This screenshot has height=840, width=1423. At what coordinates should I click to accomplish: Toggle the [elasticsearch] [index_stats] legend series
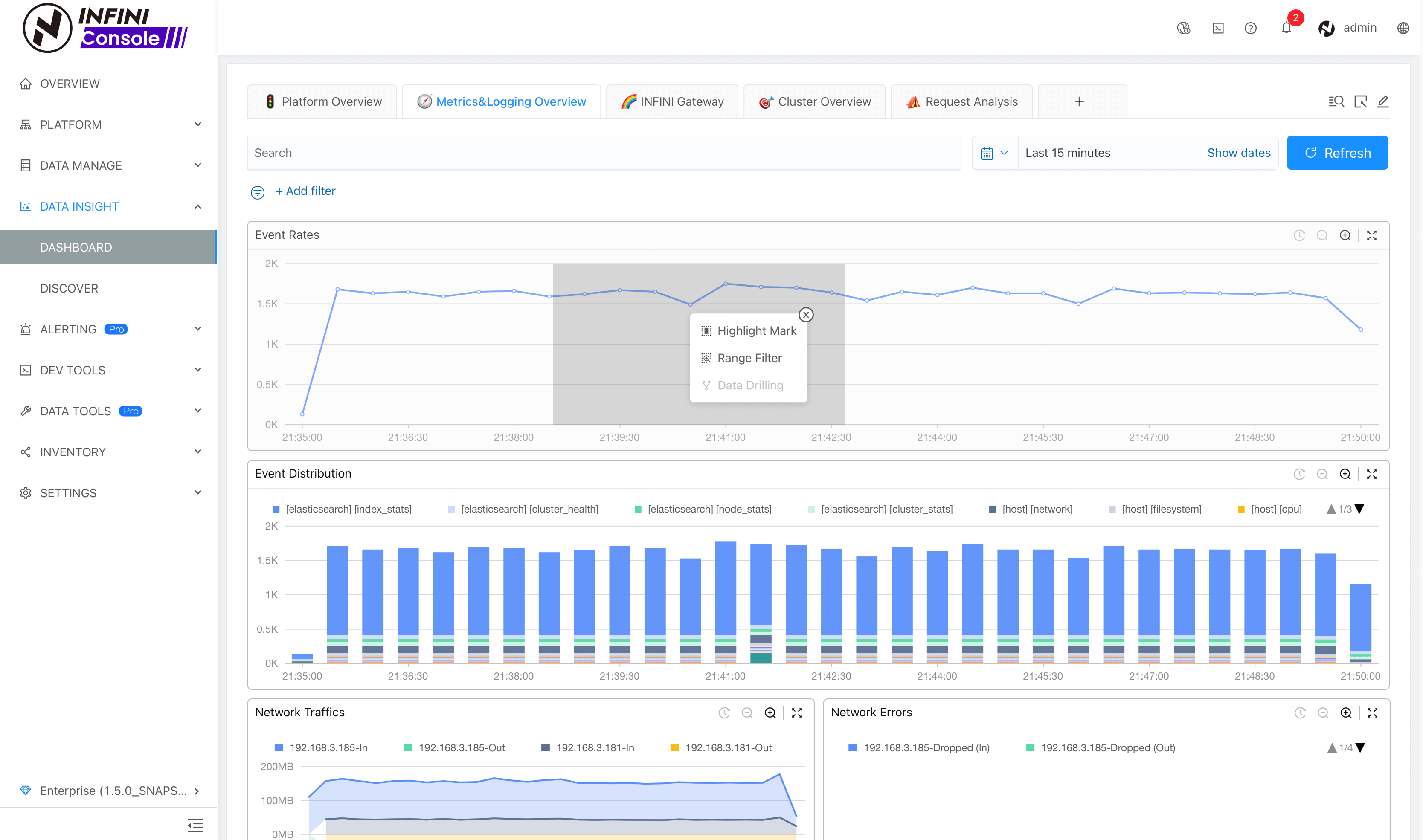point(342,509)
